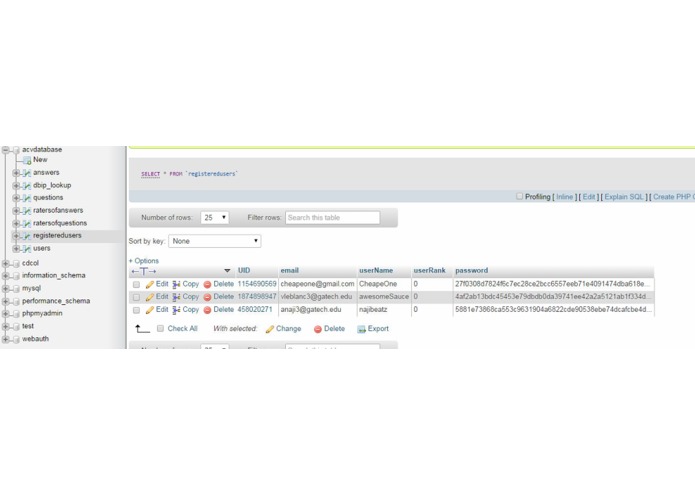Click the pencil icon beside Change

tap(269, 329)
